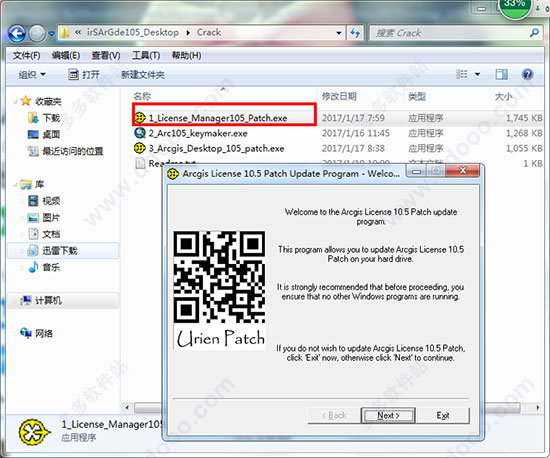Select 收藏夹 in the navigation pane
This screenshot has width=550, height=458.
click(x=48, y=102)
